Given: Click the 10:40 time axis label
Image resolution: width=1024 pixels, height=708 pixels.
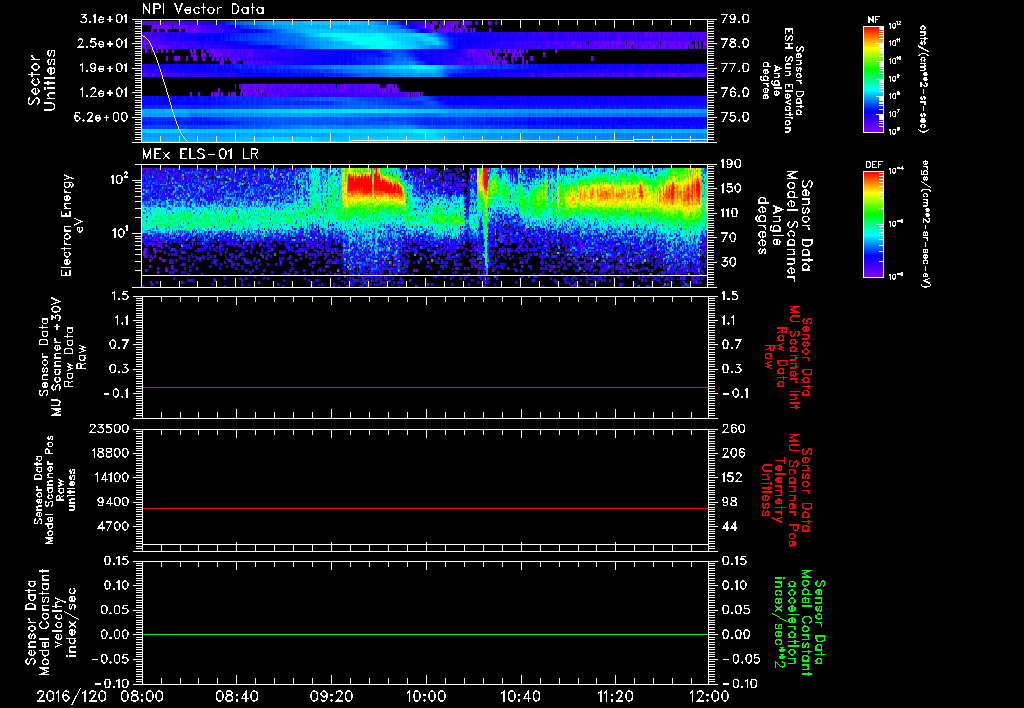Looking at the screenshot, I should (x=521, y=695).
